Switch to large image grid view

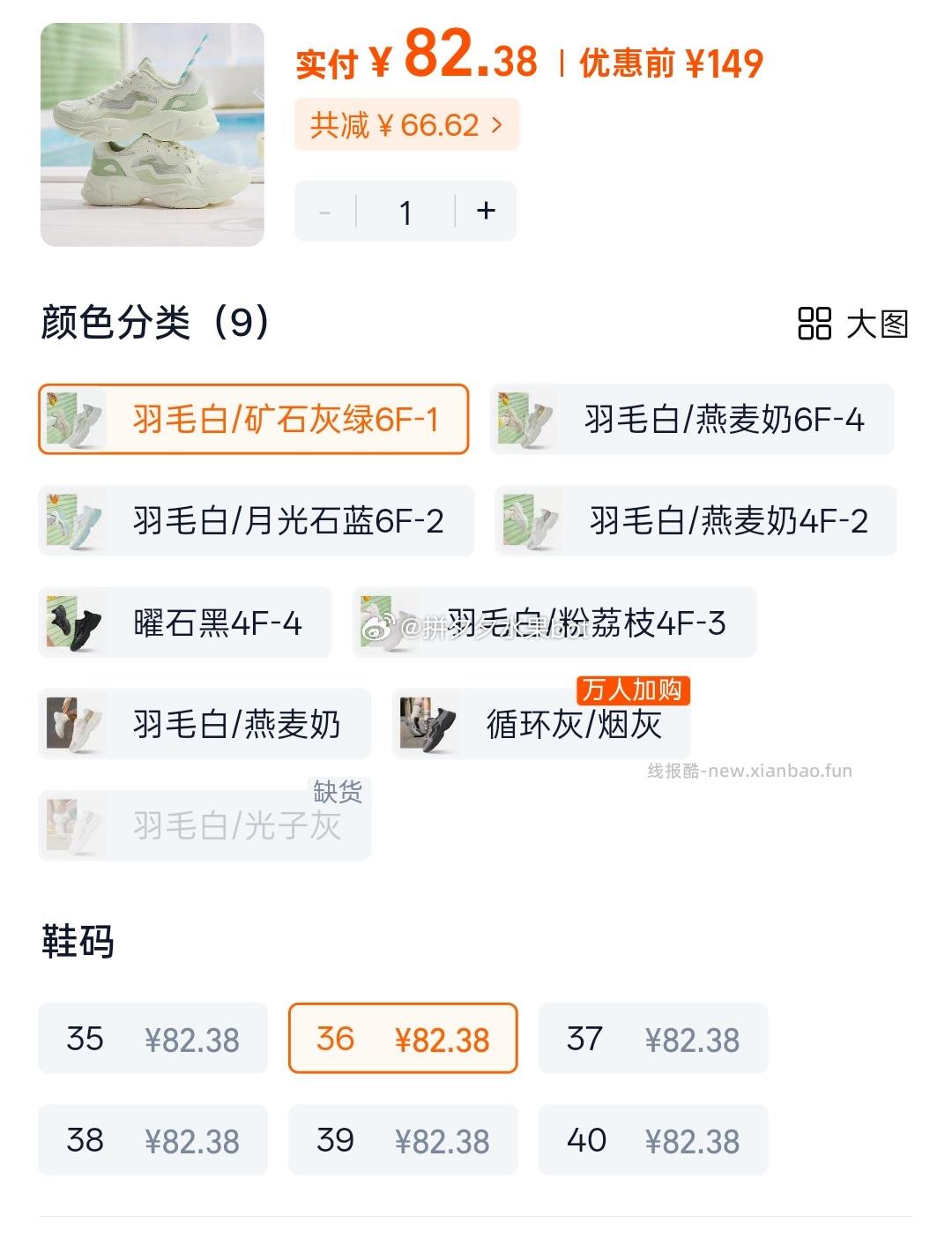point(852,324)
